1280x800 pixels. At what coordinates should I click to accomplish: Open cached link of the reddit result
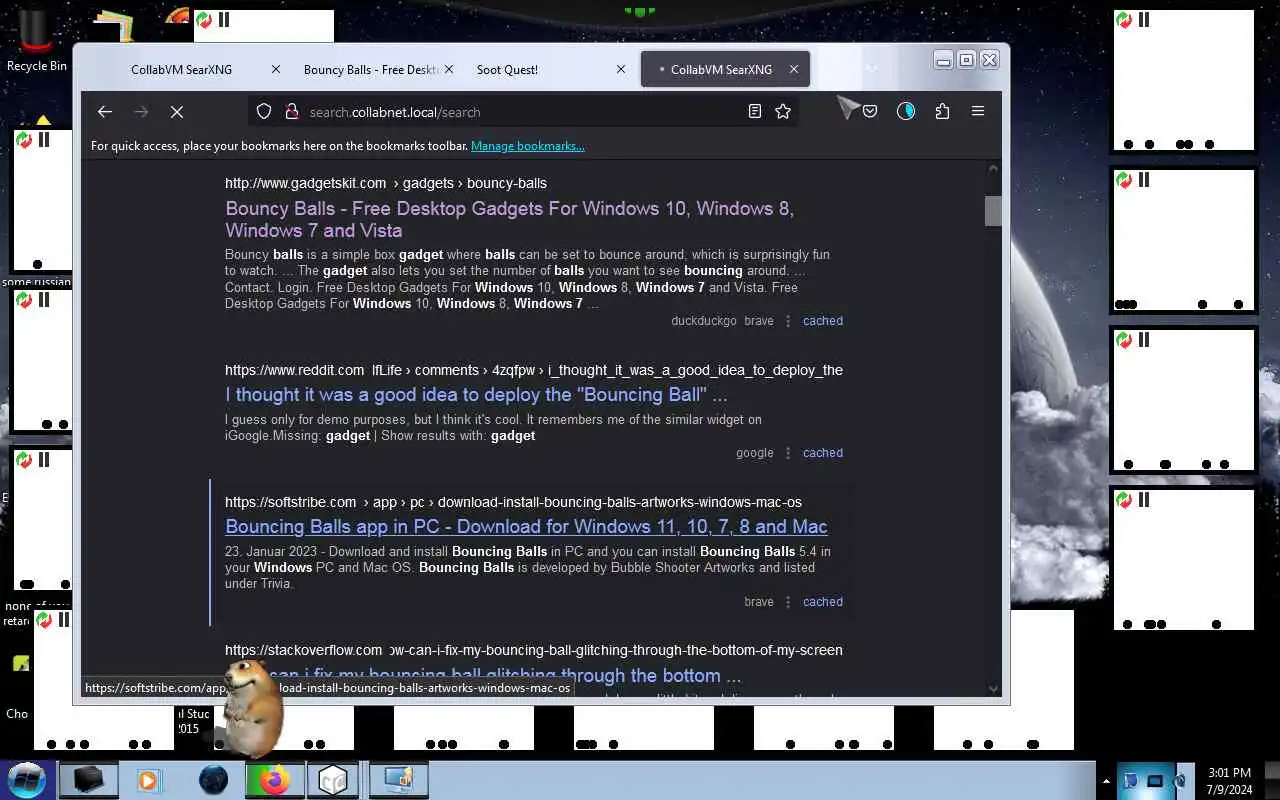[x=823, y=453]
